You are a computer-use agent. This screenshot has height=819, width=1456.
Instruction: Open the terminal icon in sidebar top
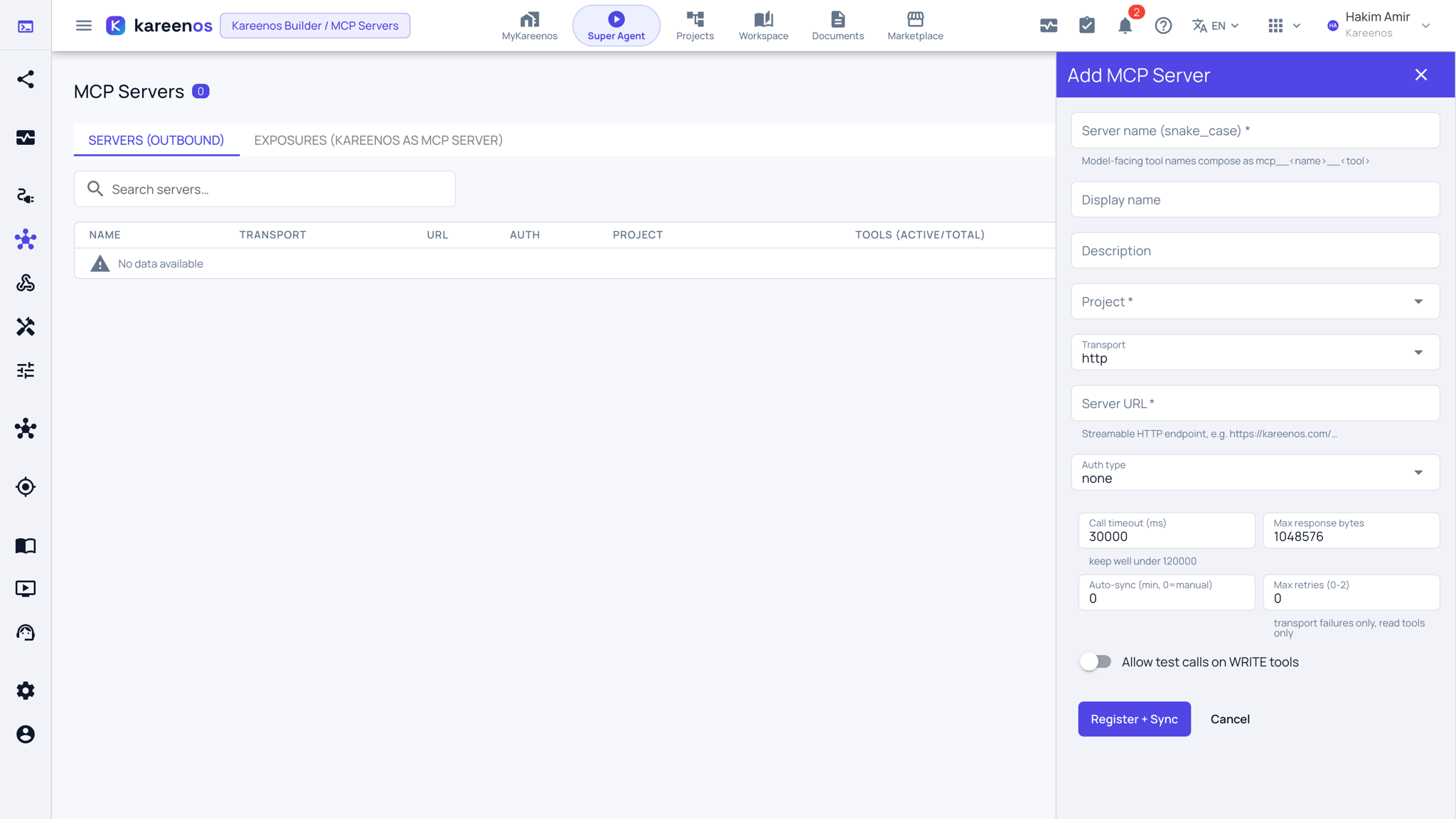26,26
